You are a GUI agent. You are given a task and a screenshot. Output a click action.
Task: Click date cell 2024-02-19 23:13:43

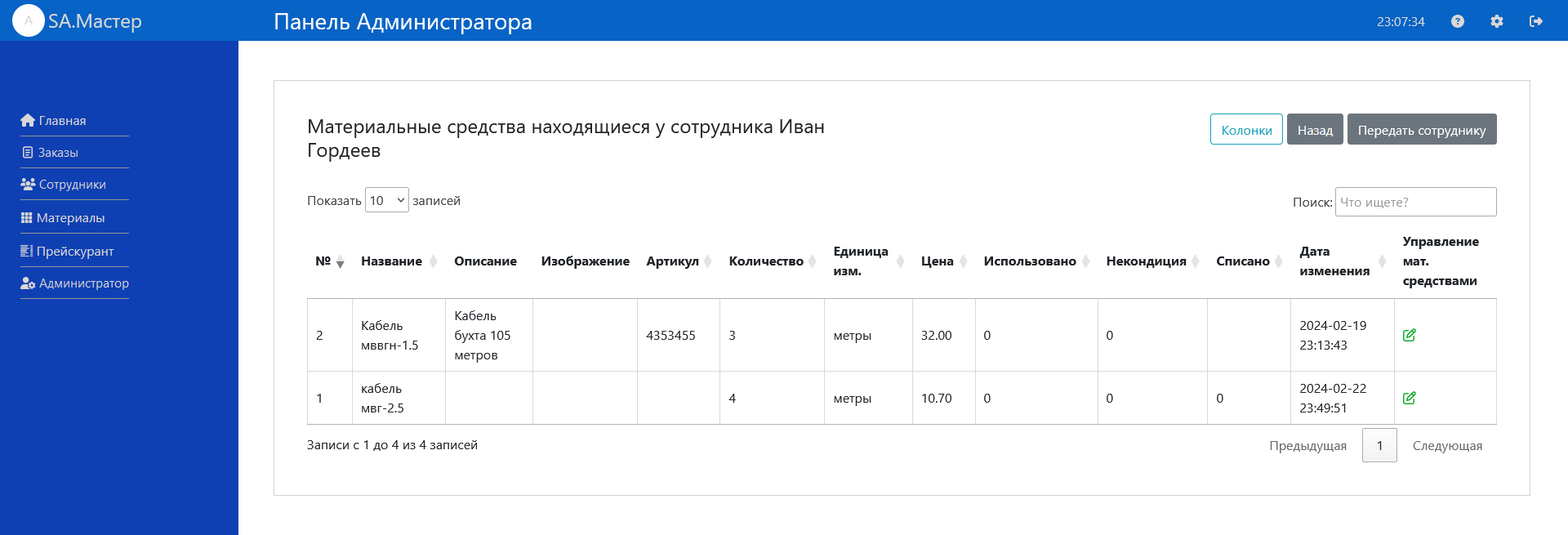pyautogui.click(x=1343, y=335)
